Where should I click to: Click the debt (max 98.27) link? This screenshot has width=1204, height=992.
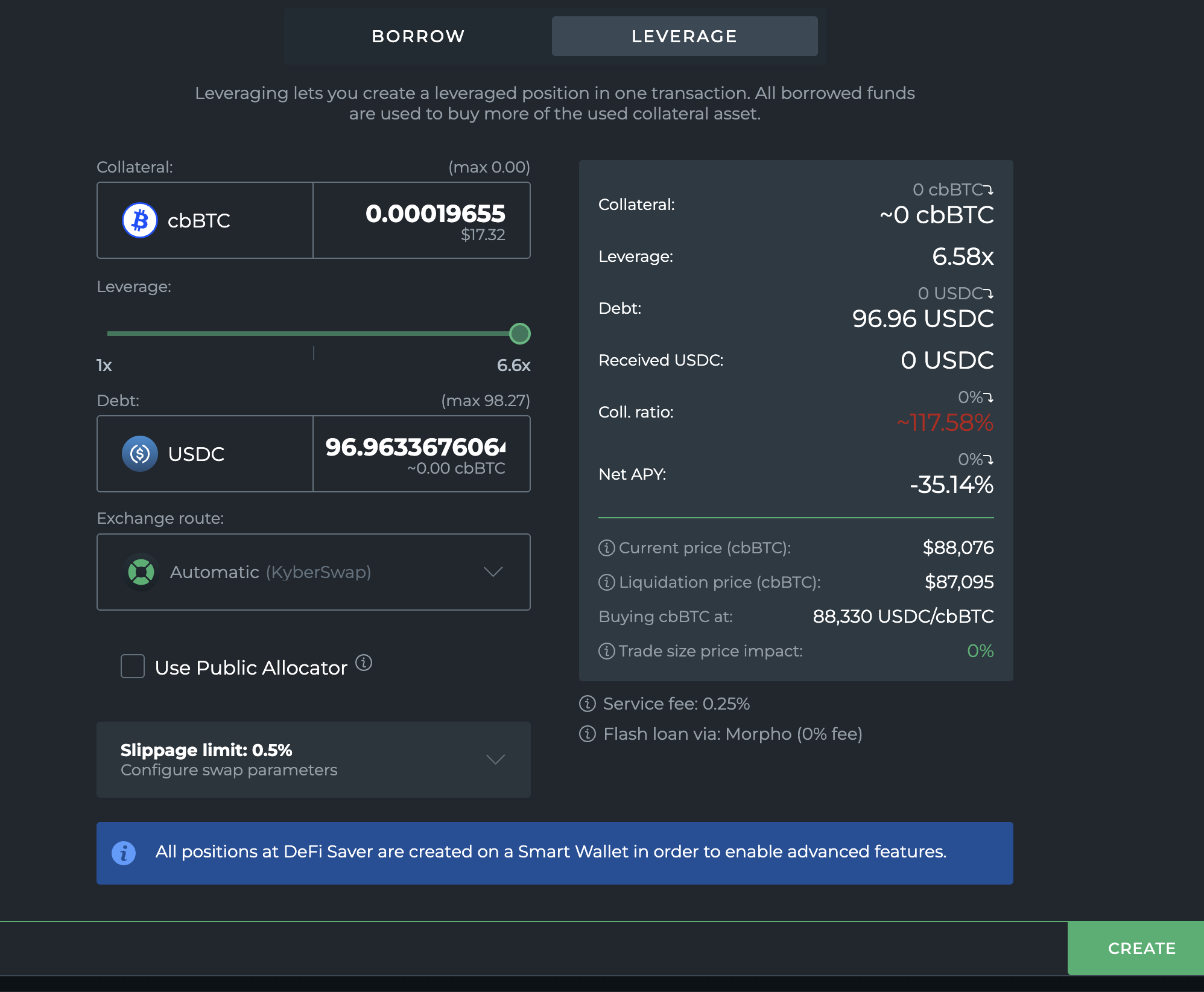[x=486, y=401]
